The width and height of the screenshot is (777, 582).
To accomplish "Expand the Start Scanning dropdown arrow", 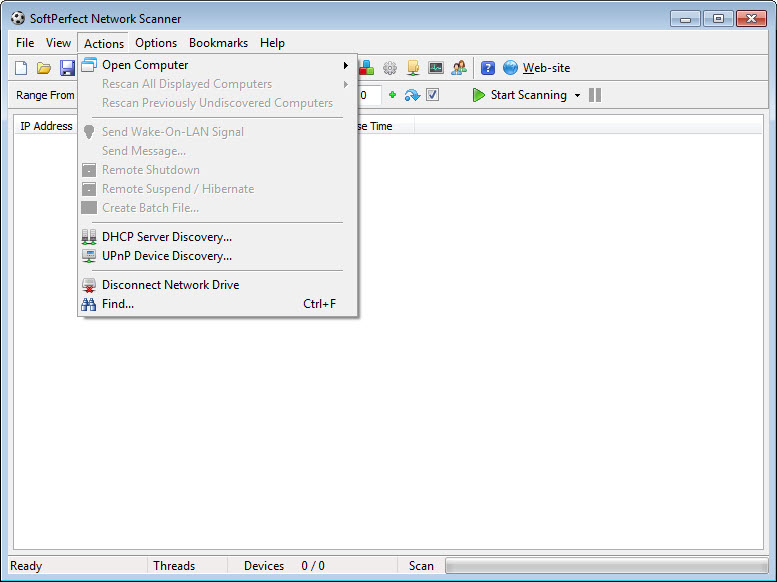I will pyautogui.click(x=577, y=95).
